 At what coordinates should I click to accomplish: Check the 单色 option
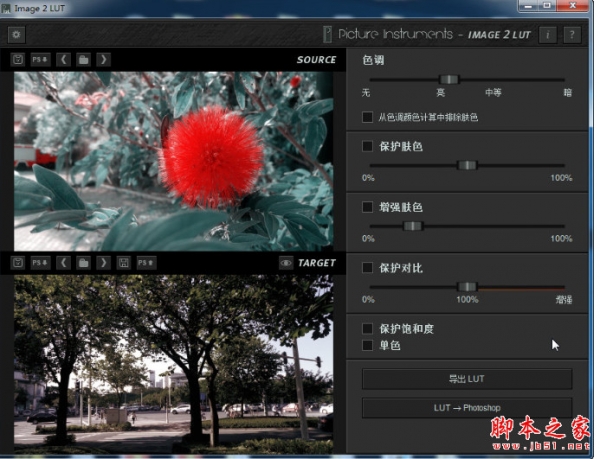pos(368,345)
